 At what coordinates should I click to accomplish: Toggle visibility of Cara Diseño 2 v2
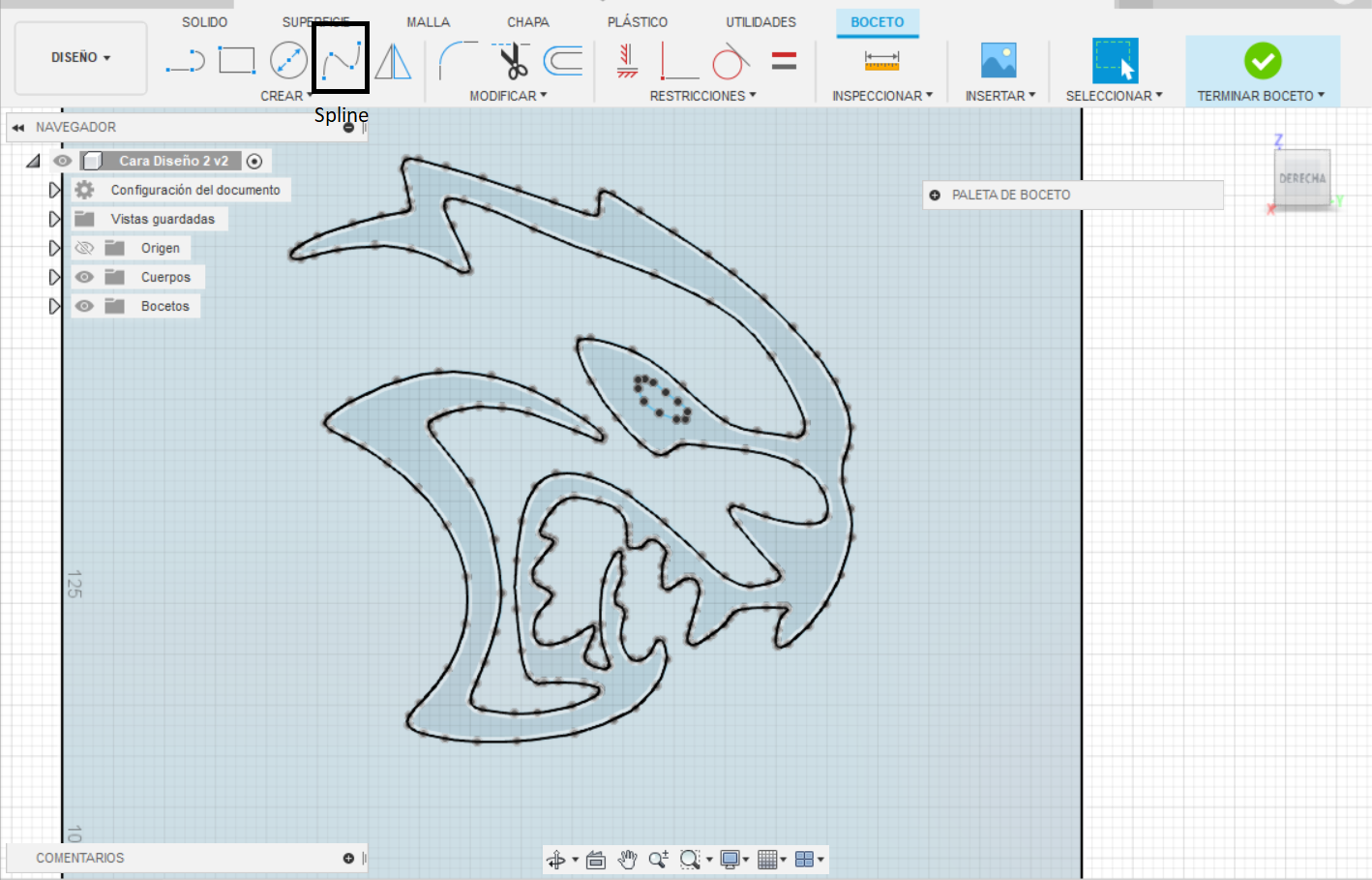coord(63,161)
